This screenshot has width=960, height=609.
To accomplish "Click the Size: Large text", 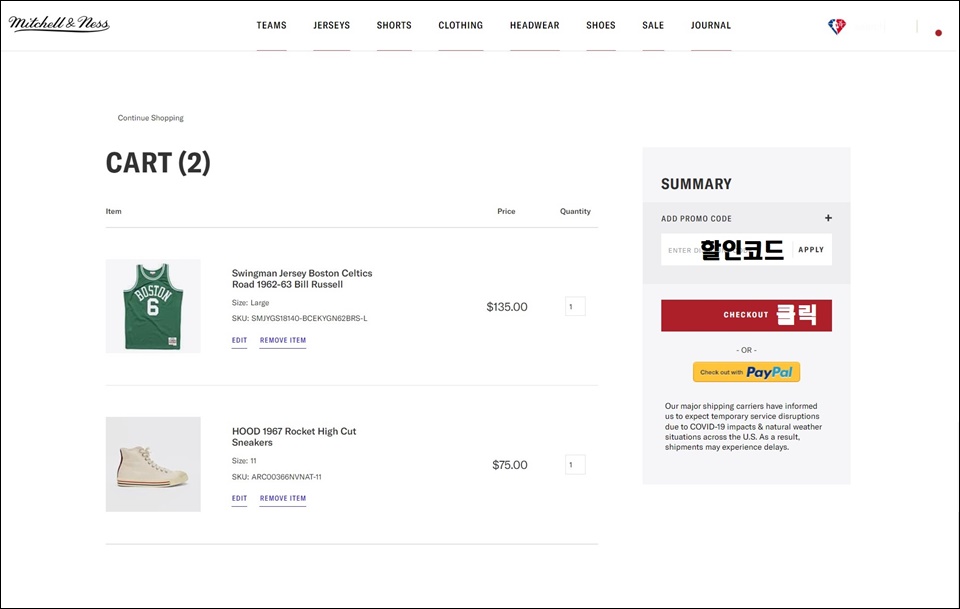I will click(250, 302).
